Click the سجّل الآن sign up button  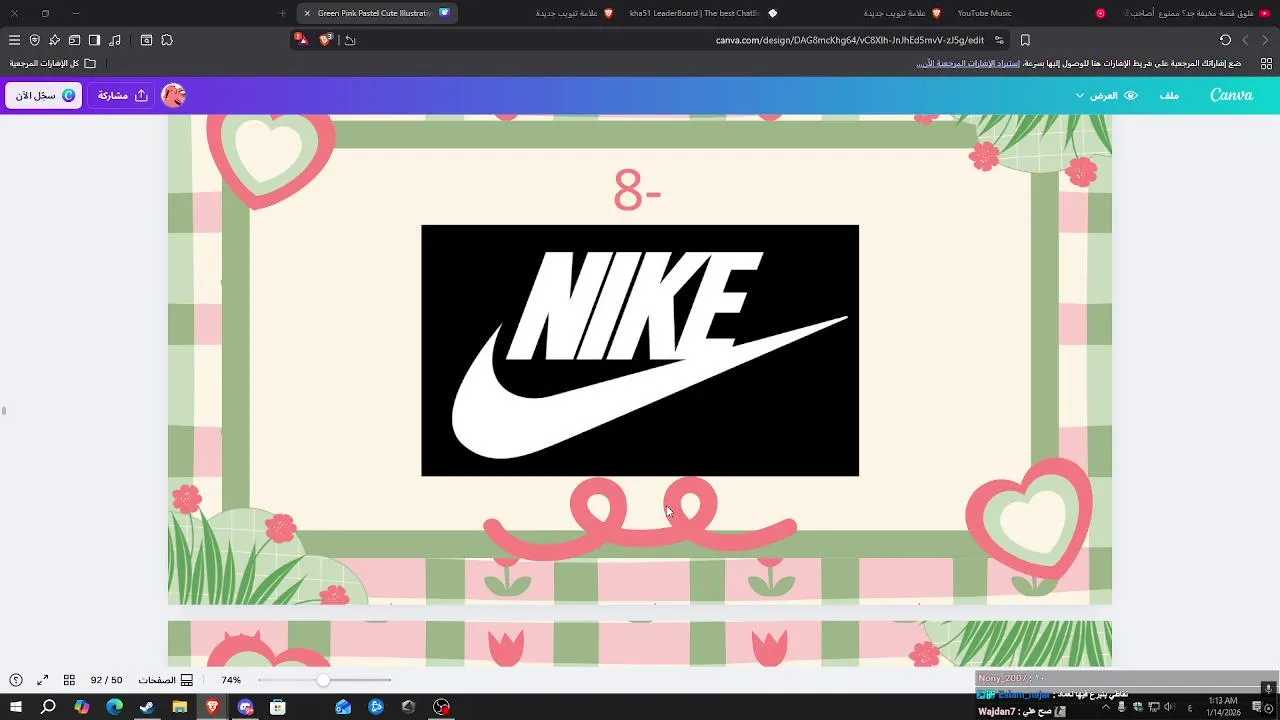click(44, 95)
